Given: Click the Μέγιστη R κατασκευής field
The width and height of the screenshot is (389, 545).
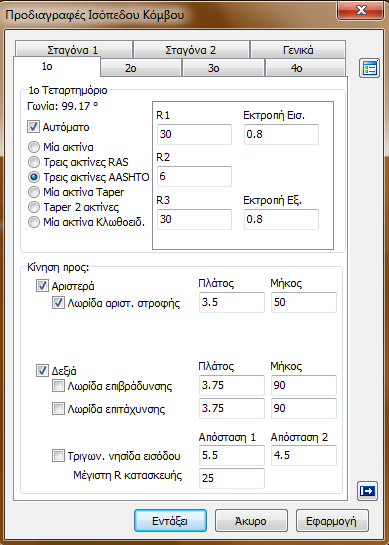Looking at the screenshot, I should (x=232, y=478).
